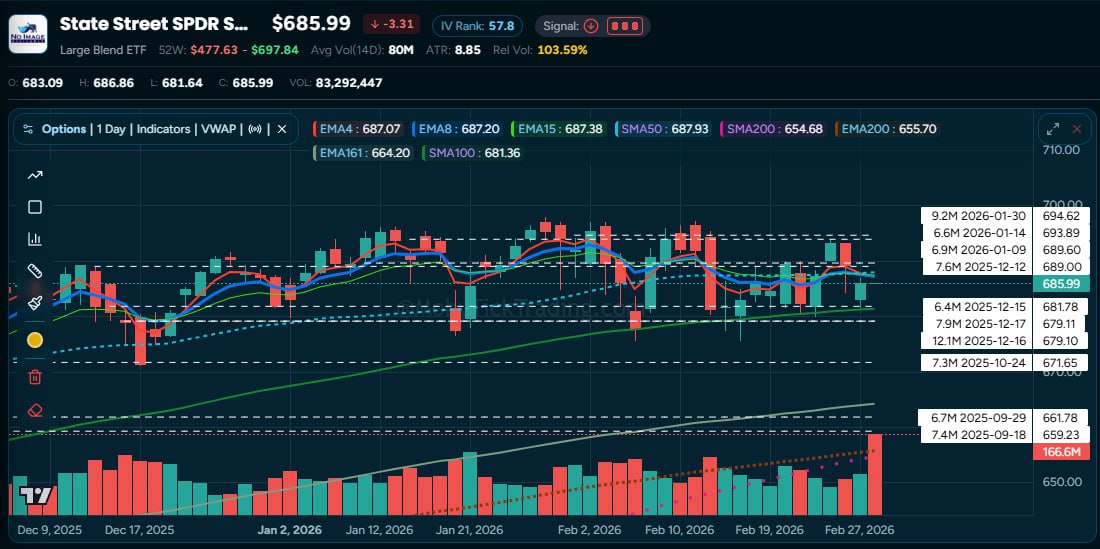The width and height of the screenshot is (1100, 549).
Task: Toggle the SMA200 indicator legend chip
Action: (772, 129)
